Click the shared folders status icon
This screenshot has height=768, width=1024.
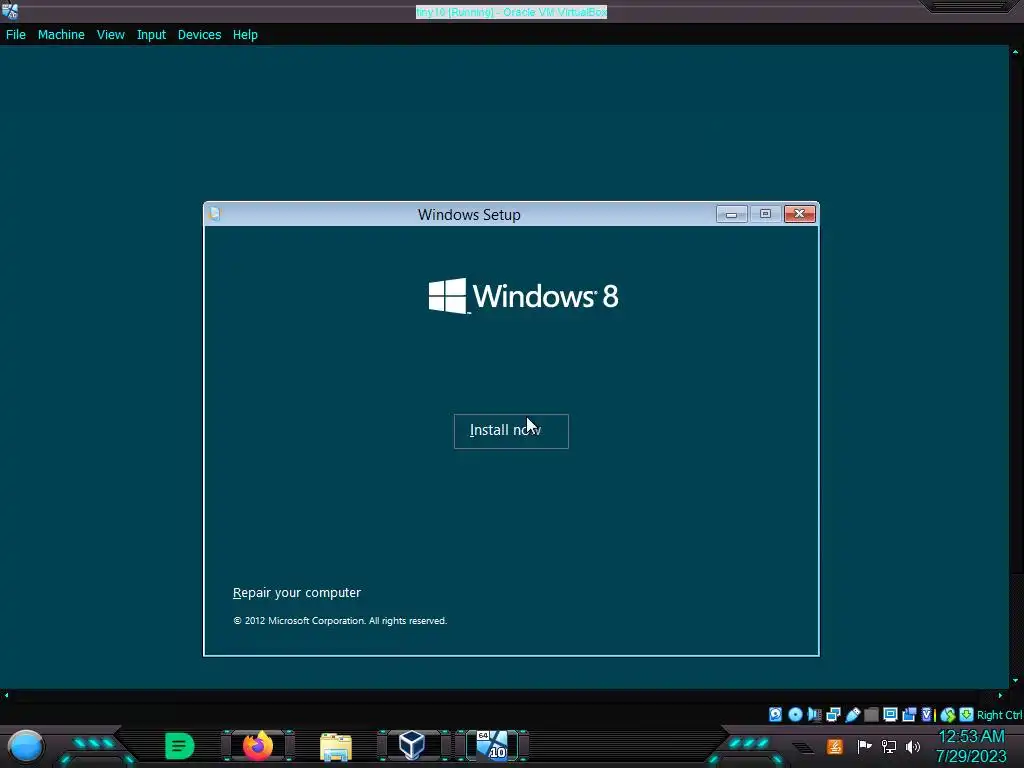click(x=871, y=714)
